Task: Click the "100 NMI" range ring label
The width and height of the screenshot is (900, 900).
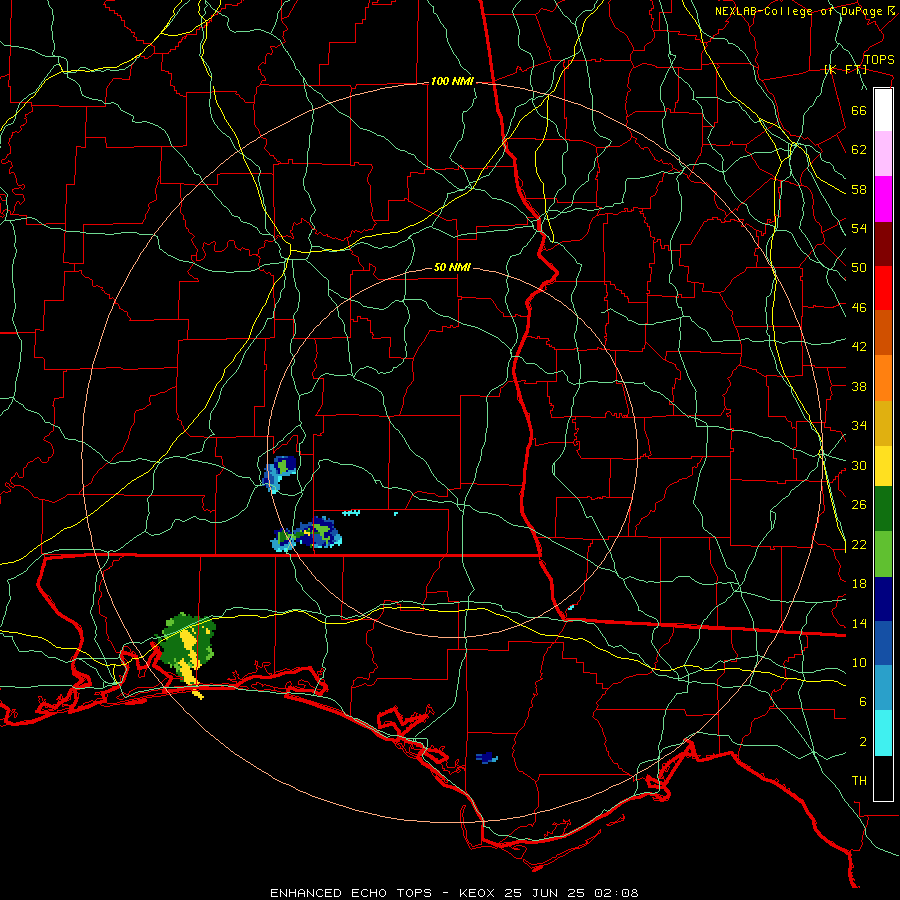Action: pos(452,81)
